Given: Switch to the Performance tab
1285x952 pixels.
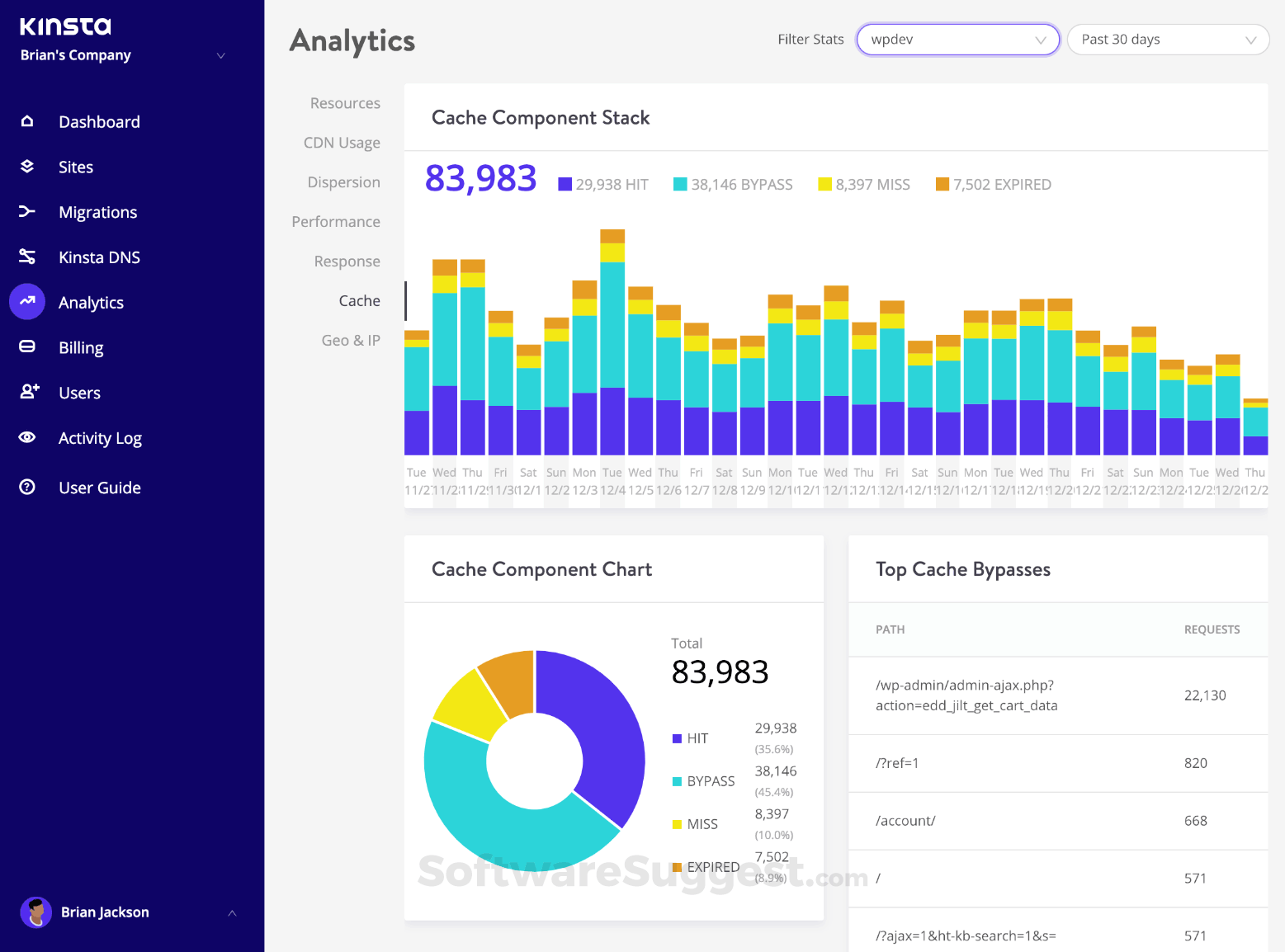Looking at the screenshot, I should [335, 221].
